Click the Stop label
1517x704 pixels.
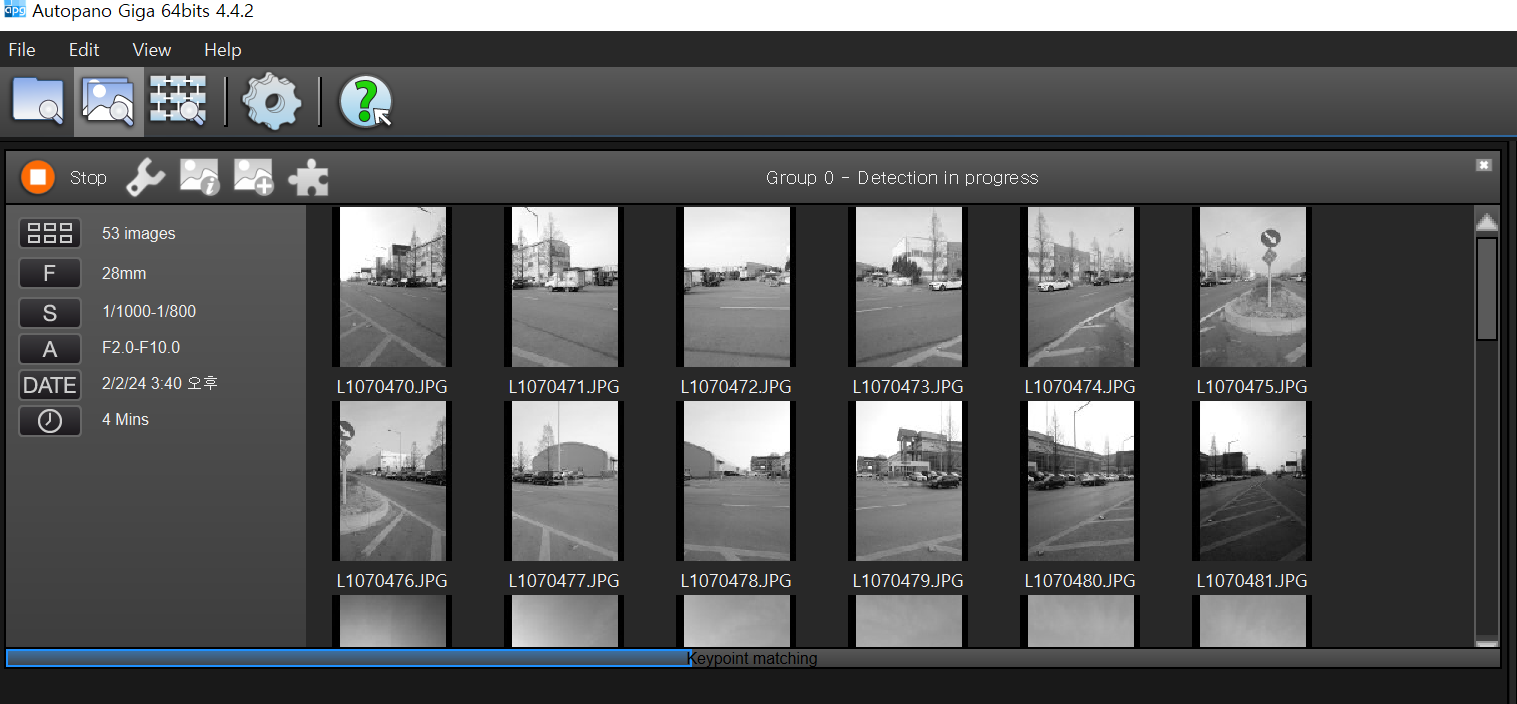89,178
